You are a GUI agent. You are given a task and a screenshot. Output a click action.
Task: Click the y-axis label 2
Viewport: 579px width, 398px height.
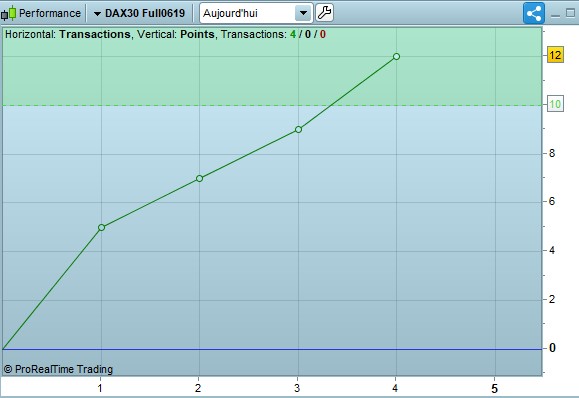coord(552,299)
